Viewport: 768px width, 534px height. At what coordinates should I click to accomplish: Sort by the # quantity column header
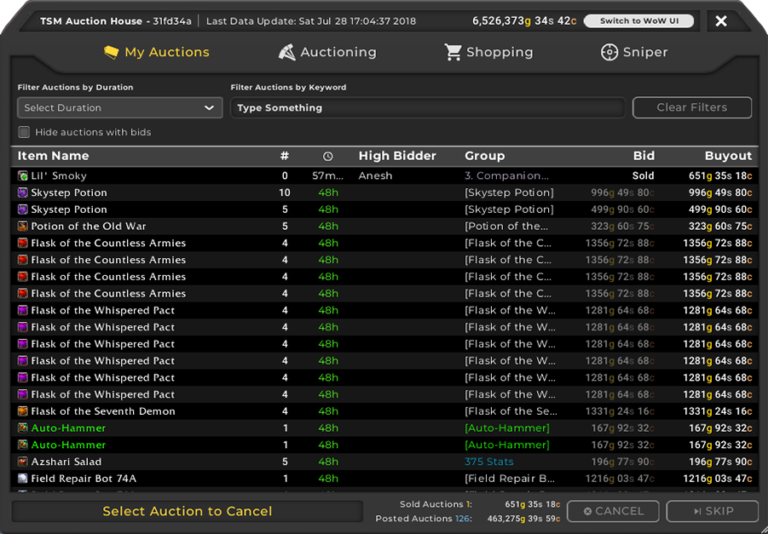tap(285, 156)
